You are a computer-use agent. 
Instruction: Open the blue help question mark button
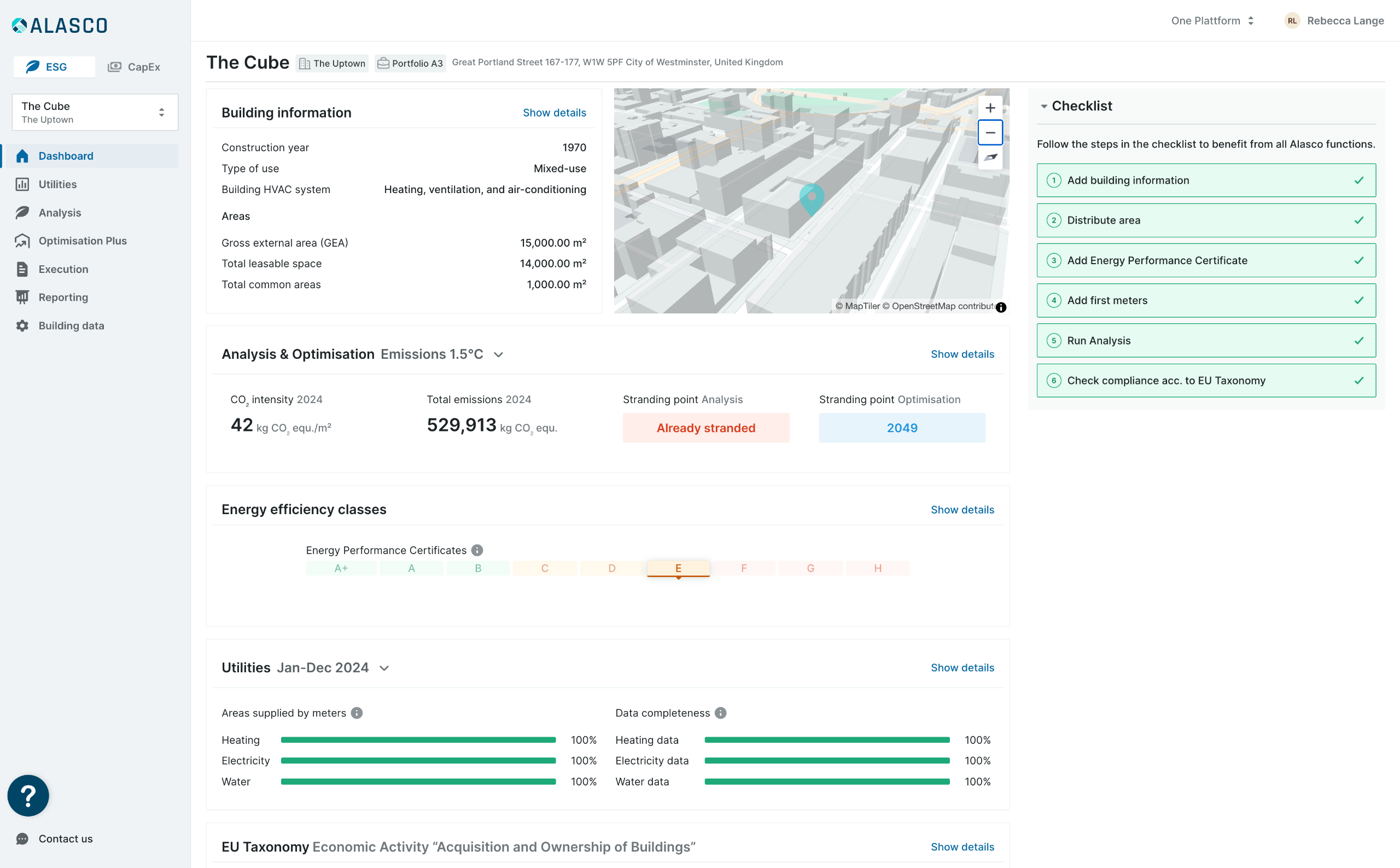(28, 795)
